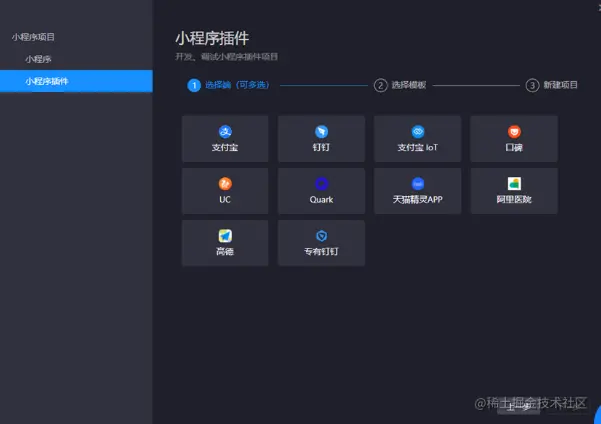Open the 小程序 sidebar item
Screen dimensions: 601x424
(76, 59)
